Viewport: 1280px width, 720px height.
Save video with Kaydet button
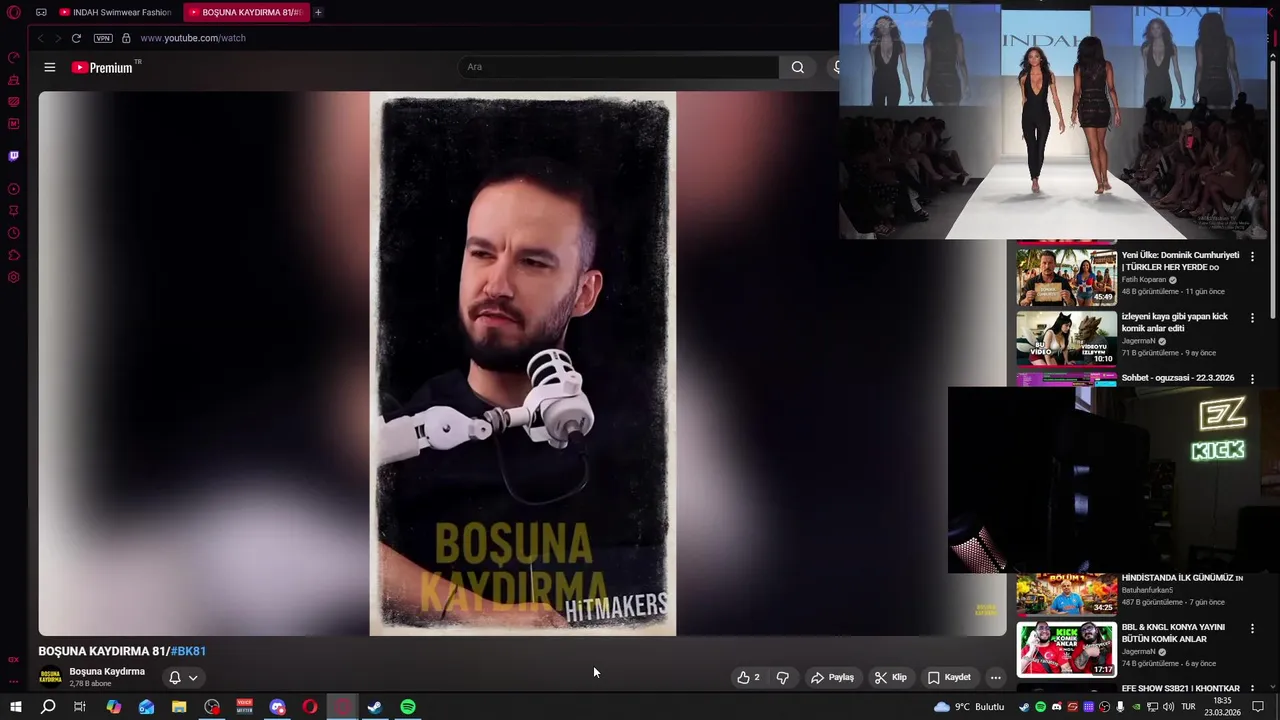pyautogui.click(x=948, y=677)
